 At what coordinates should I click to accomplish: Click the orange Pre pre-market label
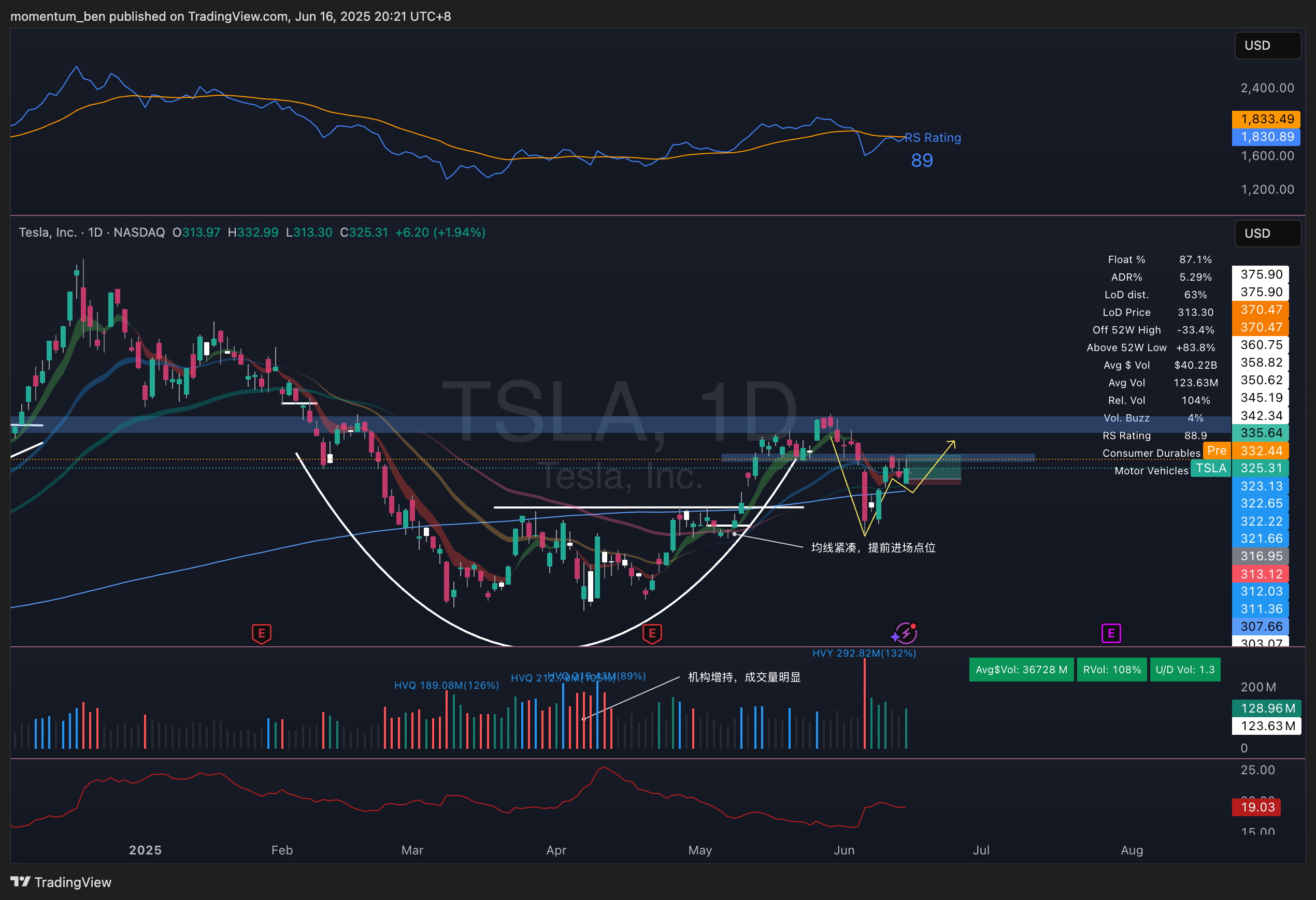coord(1217,451)
